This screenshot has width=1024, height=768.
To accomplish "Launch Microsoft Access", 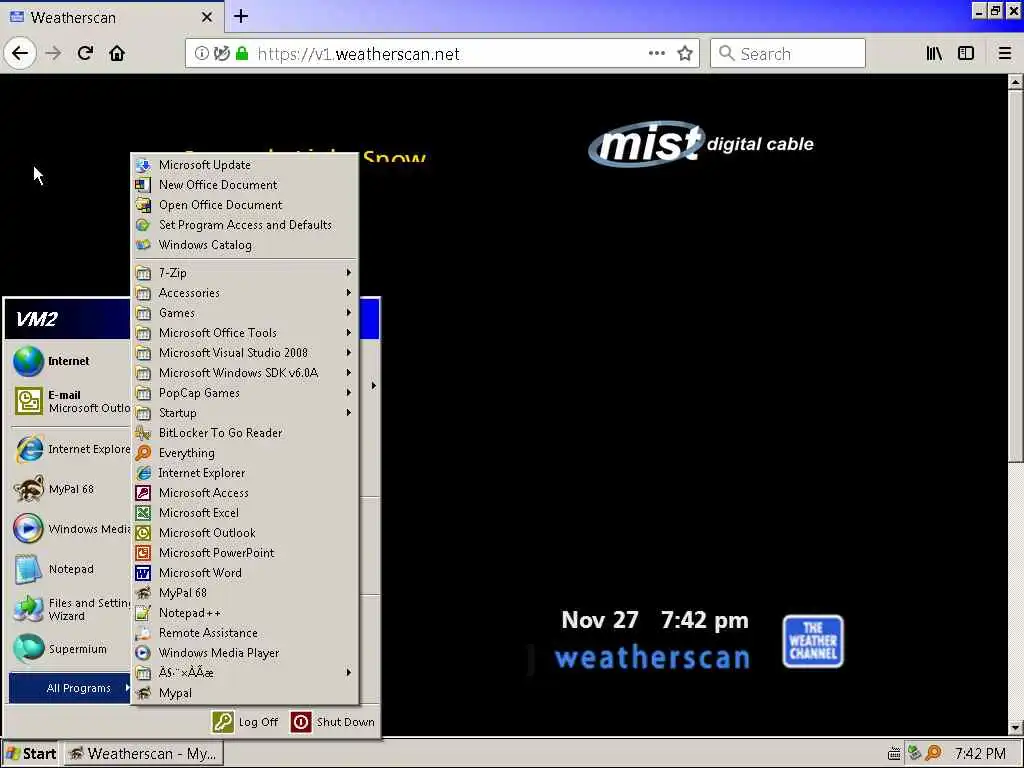I will click(244, 493).
